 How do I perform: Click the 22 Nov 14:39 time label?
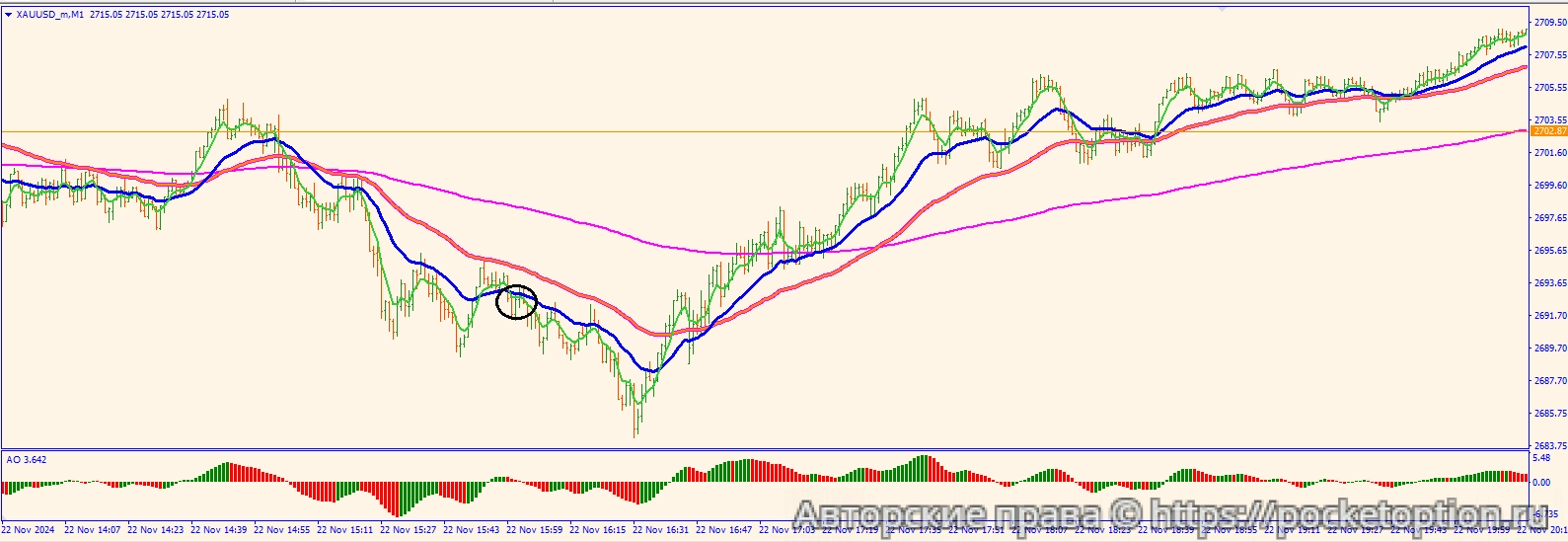219,530
